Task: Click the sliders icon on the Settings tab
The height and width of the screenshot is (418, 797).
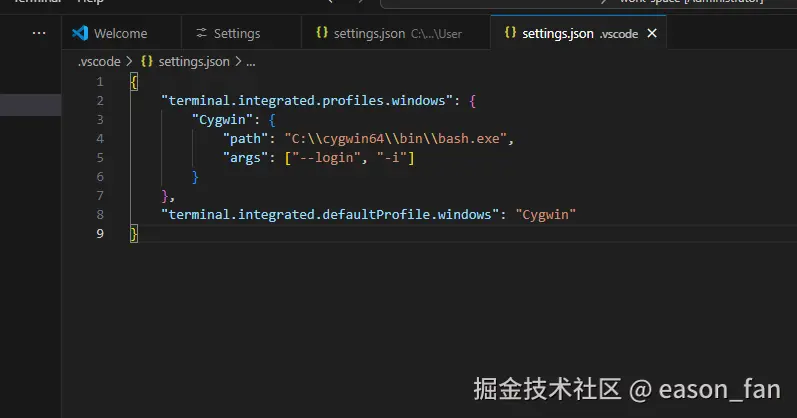Action: coord(201,33)
